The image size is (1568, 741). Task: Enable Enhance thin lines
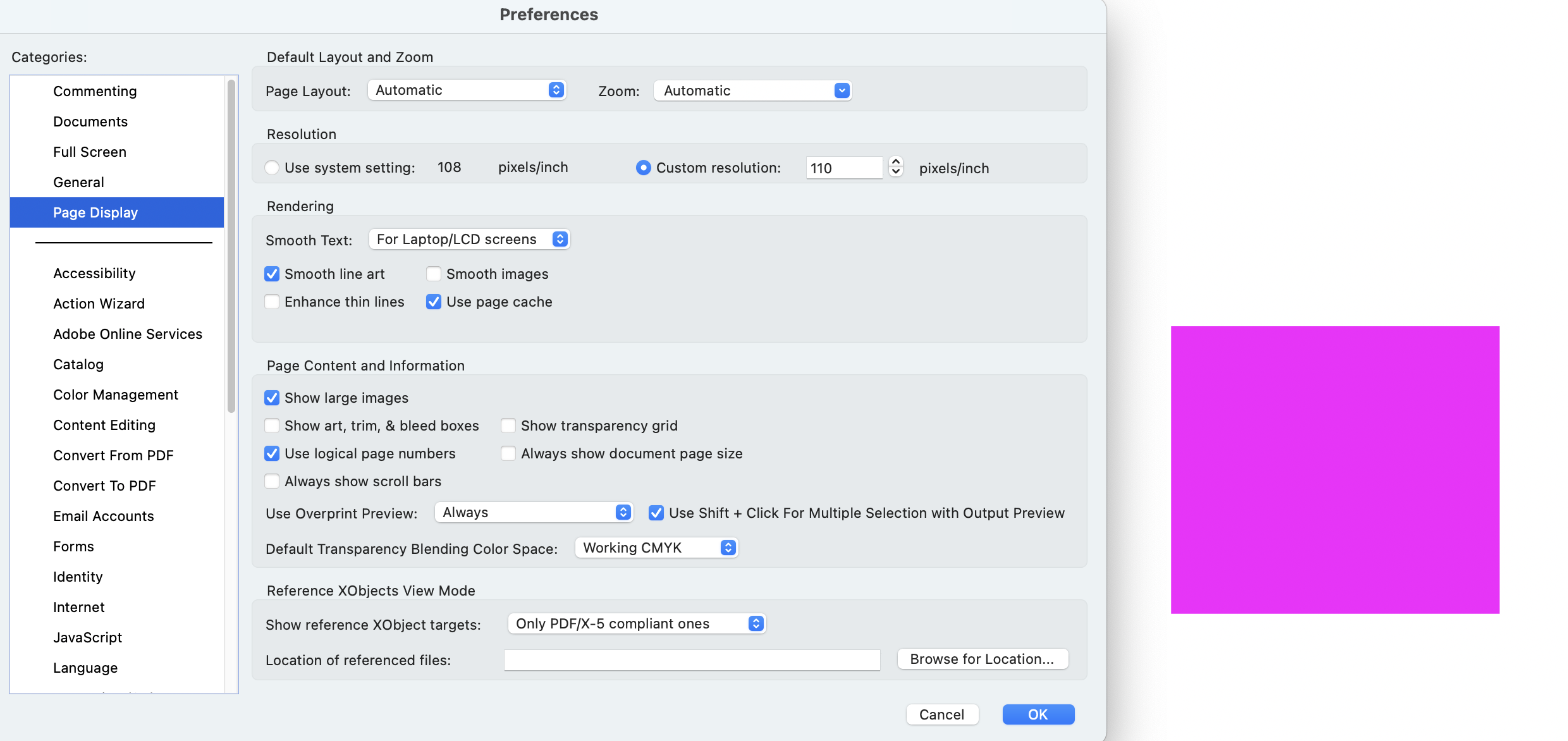(x=272, y=302)
